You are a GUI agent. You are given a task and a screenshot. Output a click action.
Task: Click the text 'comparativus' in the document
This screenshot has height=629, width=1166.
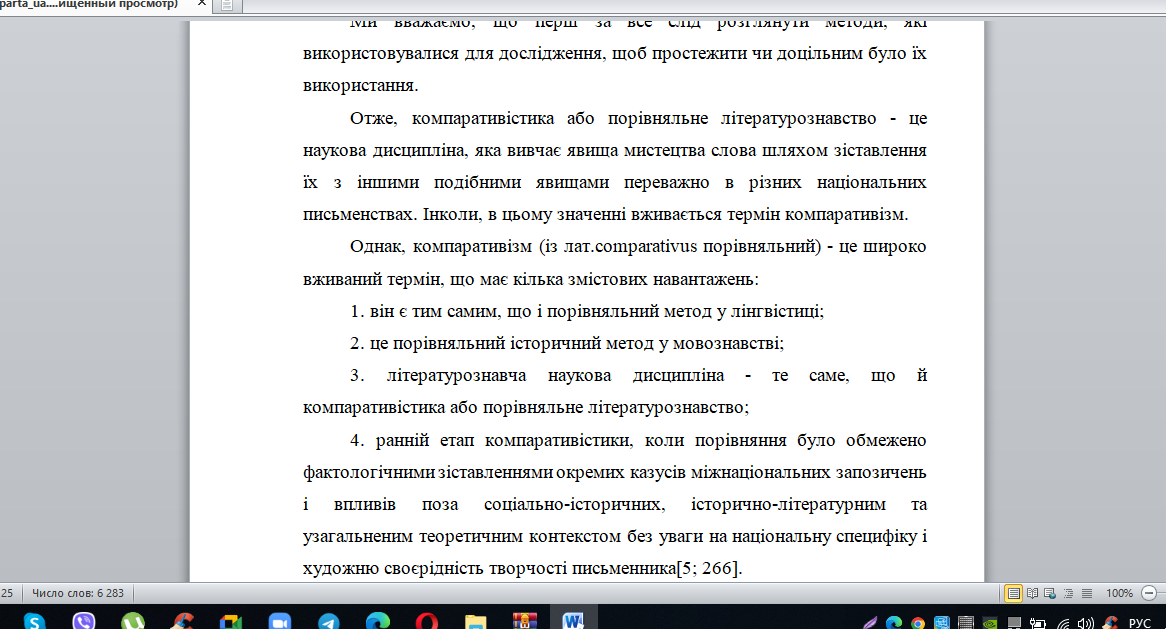646,247
